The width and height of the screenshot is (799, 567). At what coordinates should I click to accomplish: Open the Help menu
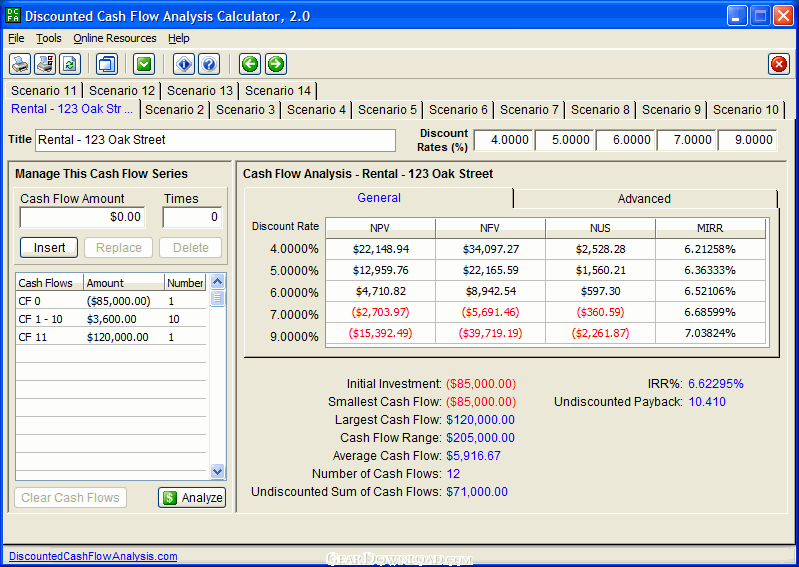(178, 38)
